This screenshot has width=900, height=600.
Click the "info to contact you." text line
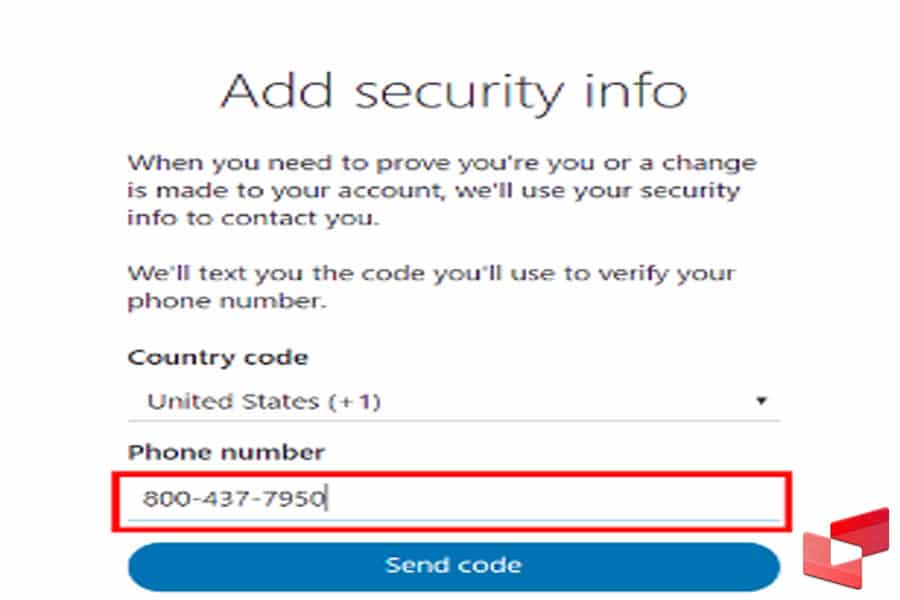pos(253,217)
